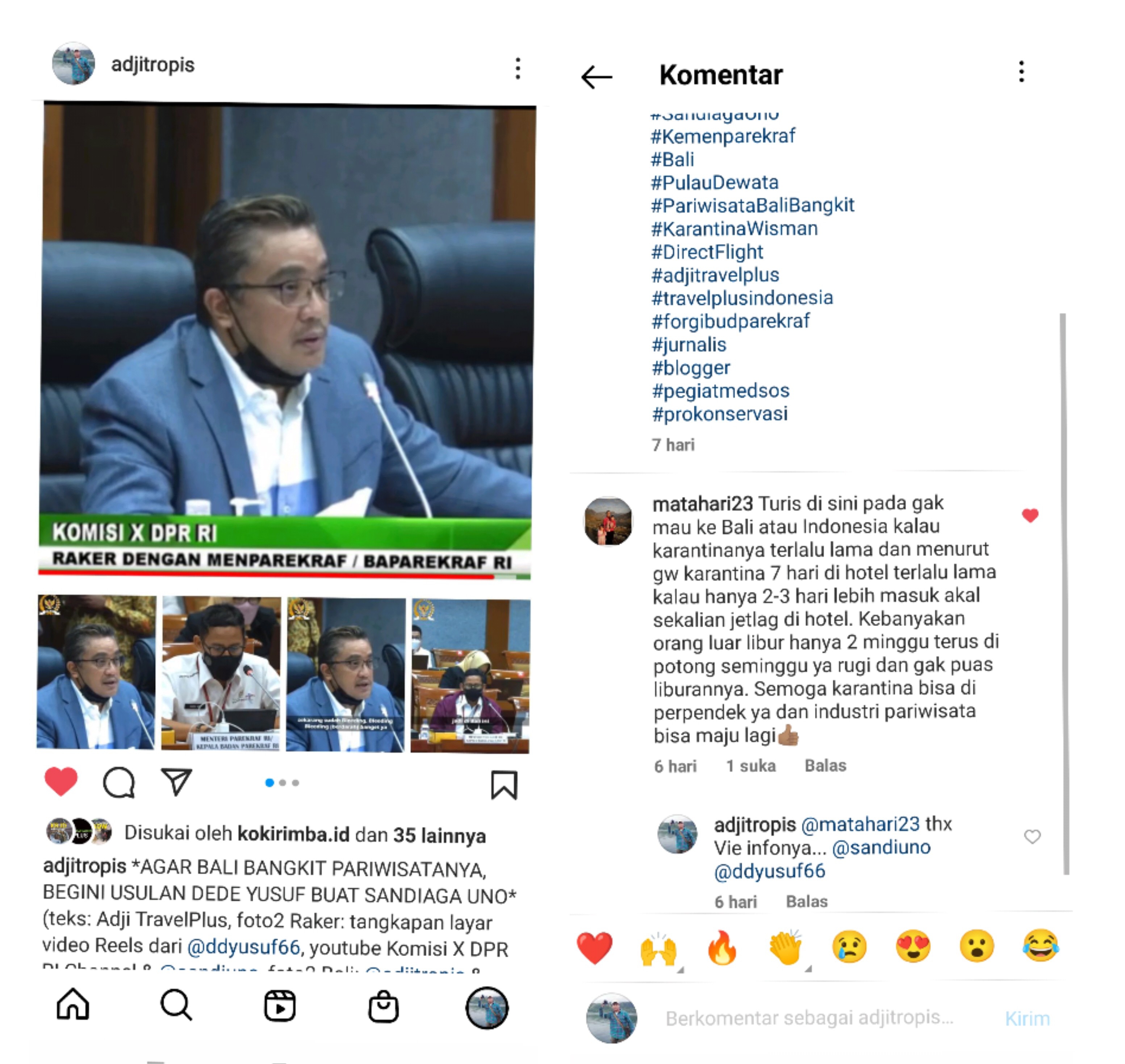Focus the Berkomentar sebagai adjitropis field
This screenshot has height=1064, width=1125.
click(809, 1018)
